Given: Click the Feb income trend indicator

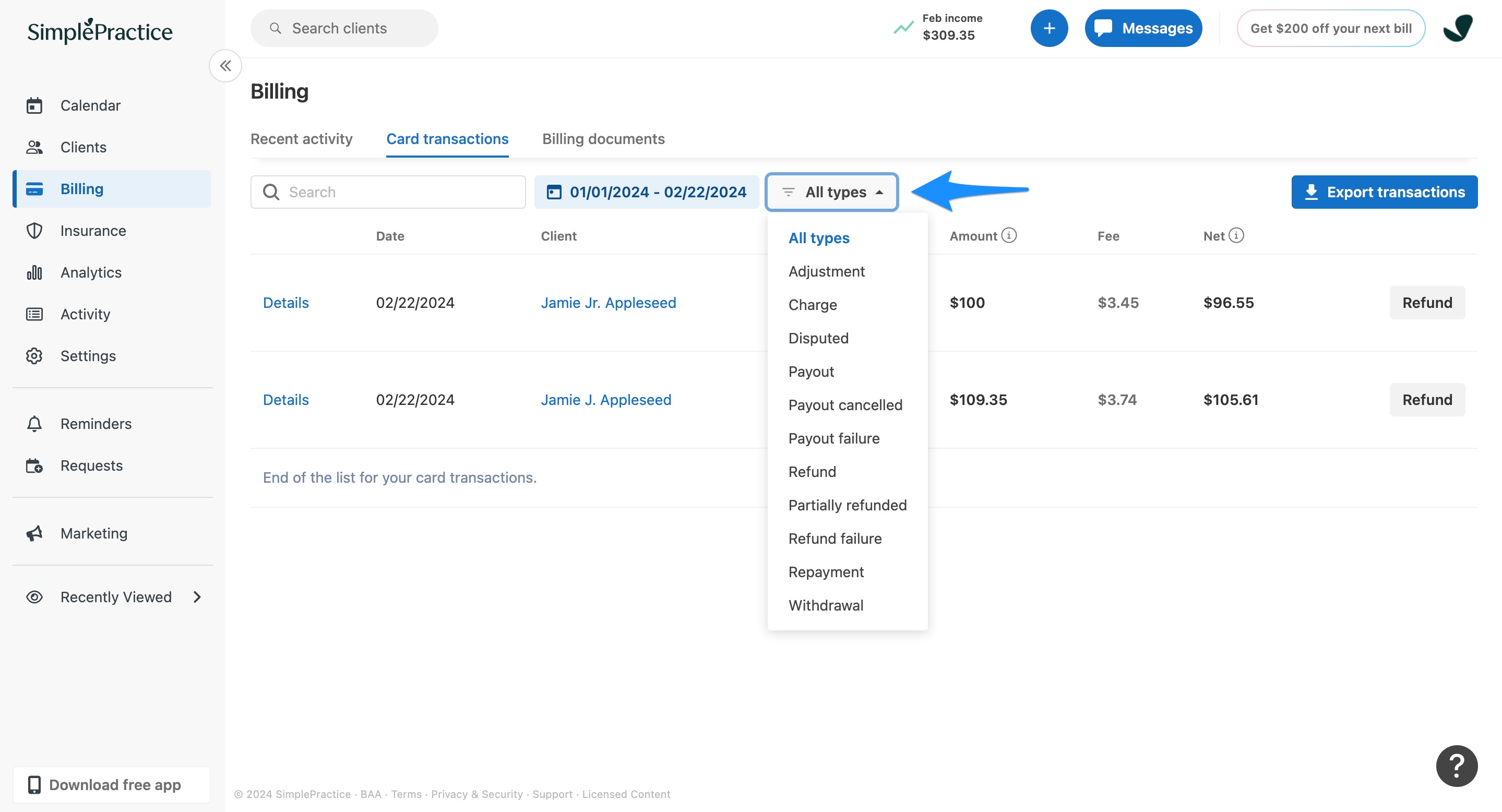Looking at the screenshot, I should point(938,27).
